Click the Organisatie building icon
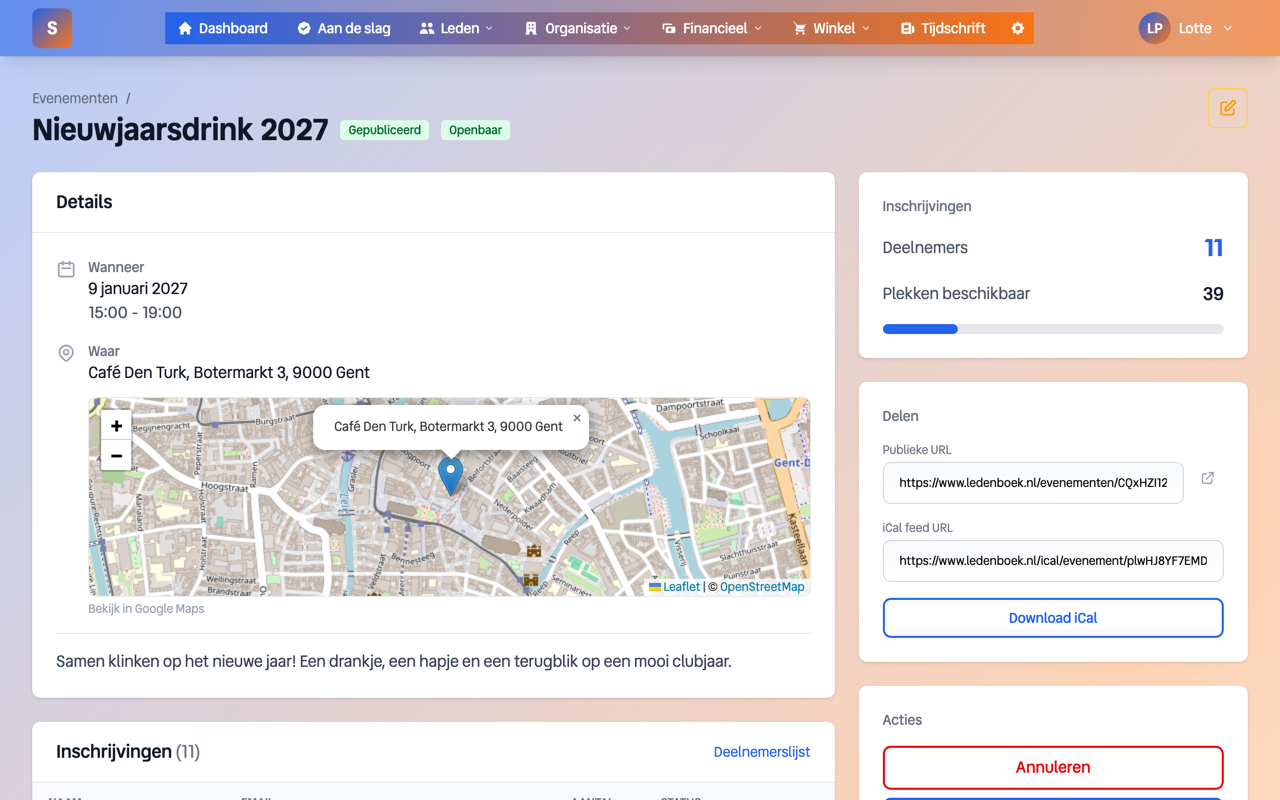 (x=531, y=28)
